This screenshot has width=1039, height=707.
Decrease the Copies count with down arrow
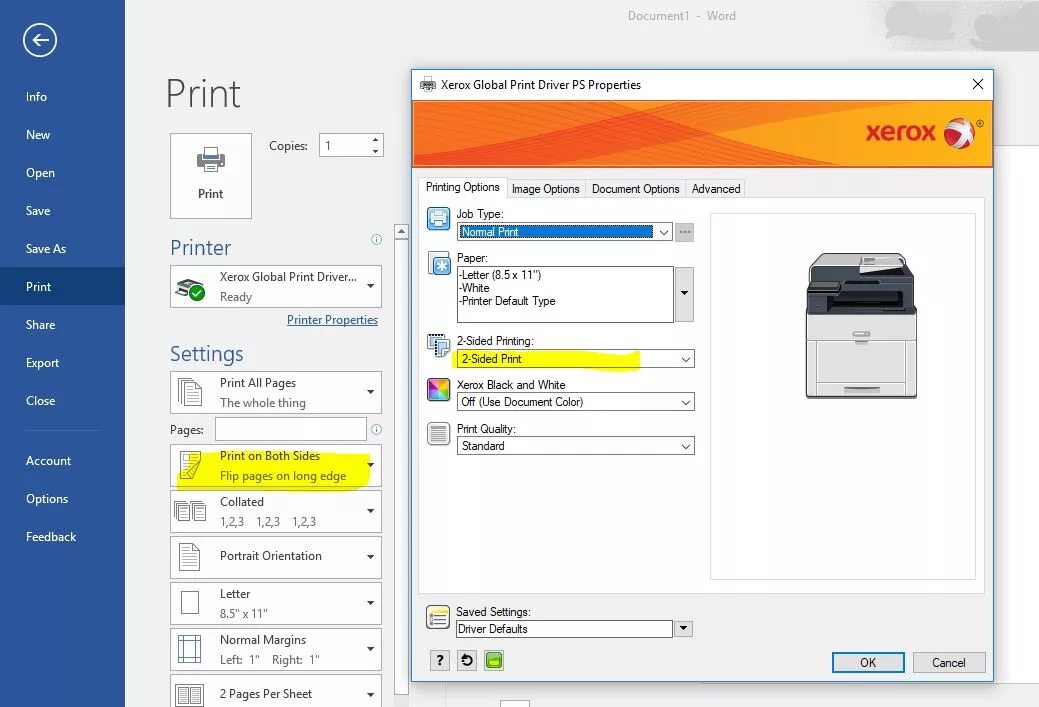coord(376,151)
